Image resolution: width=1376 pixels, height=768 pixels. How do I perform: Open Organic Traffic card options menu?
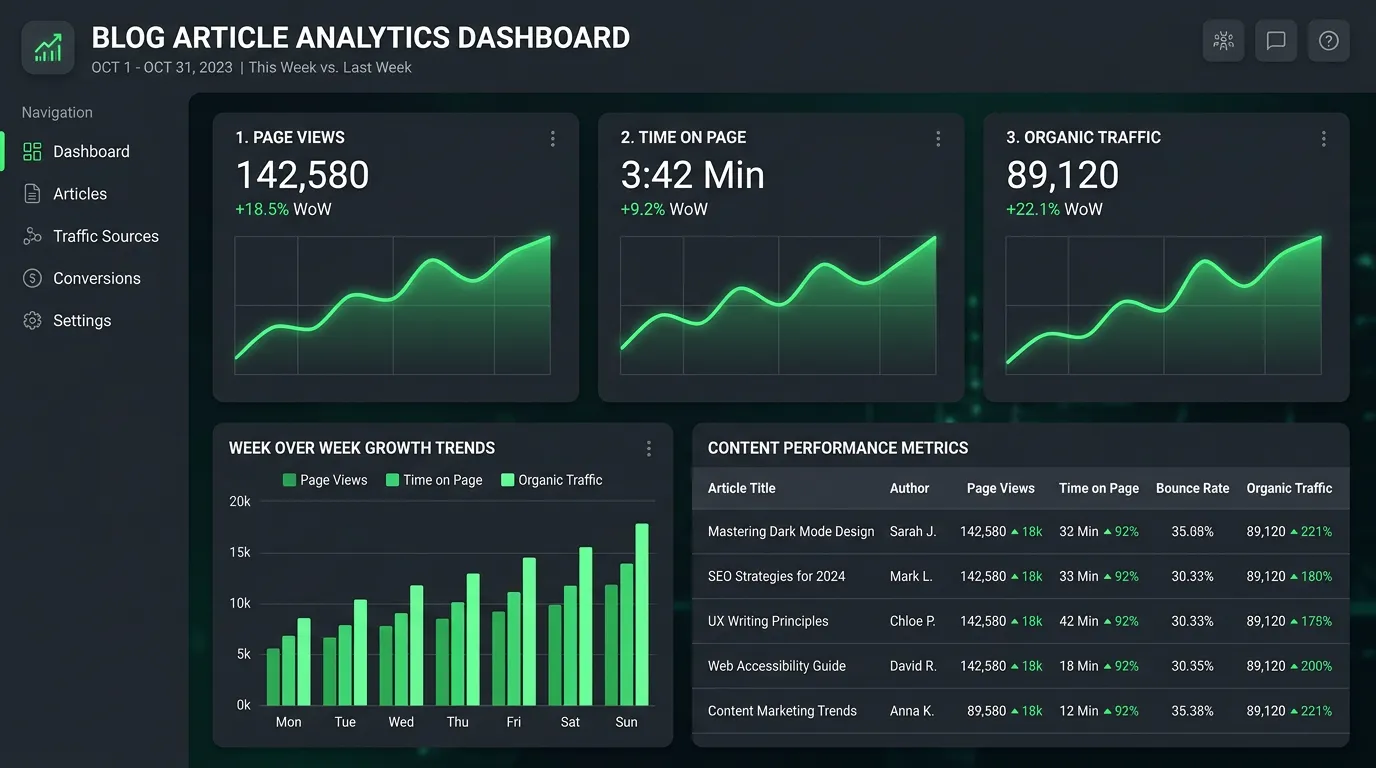pos(1324,139)
